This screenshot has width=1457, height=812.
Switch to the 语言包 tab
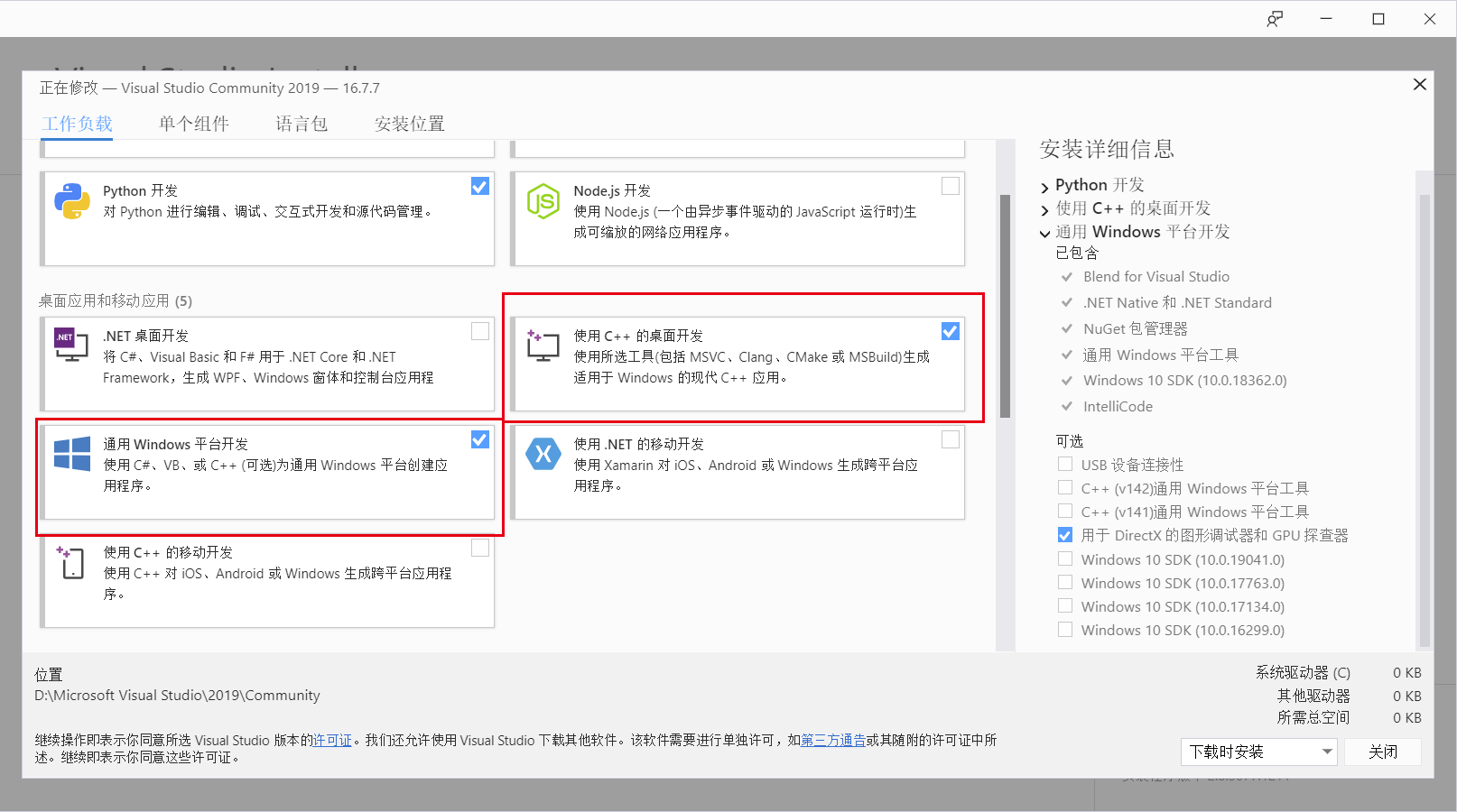click(302, 124)
